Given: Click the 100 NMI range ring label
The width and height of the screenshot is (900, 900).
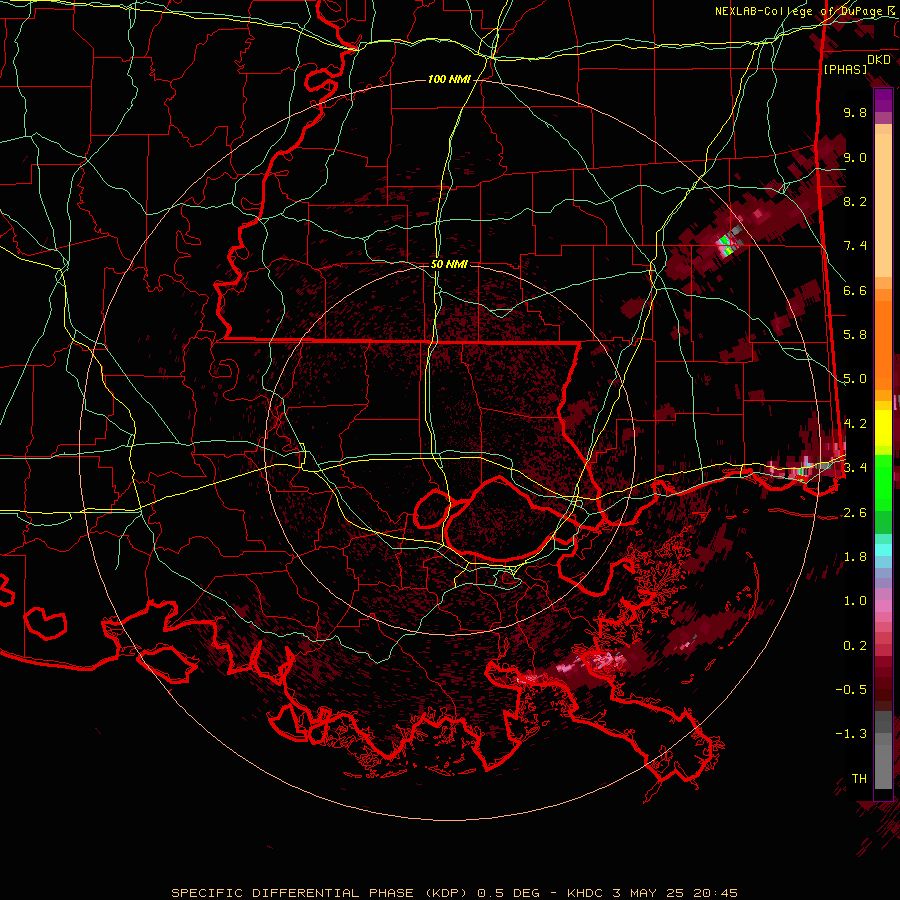Looking at the screenshot, I should (449, 79).
